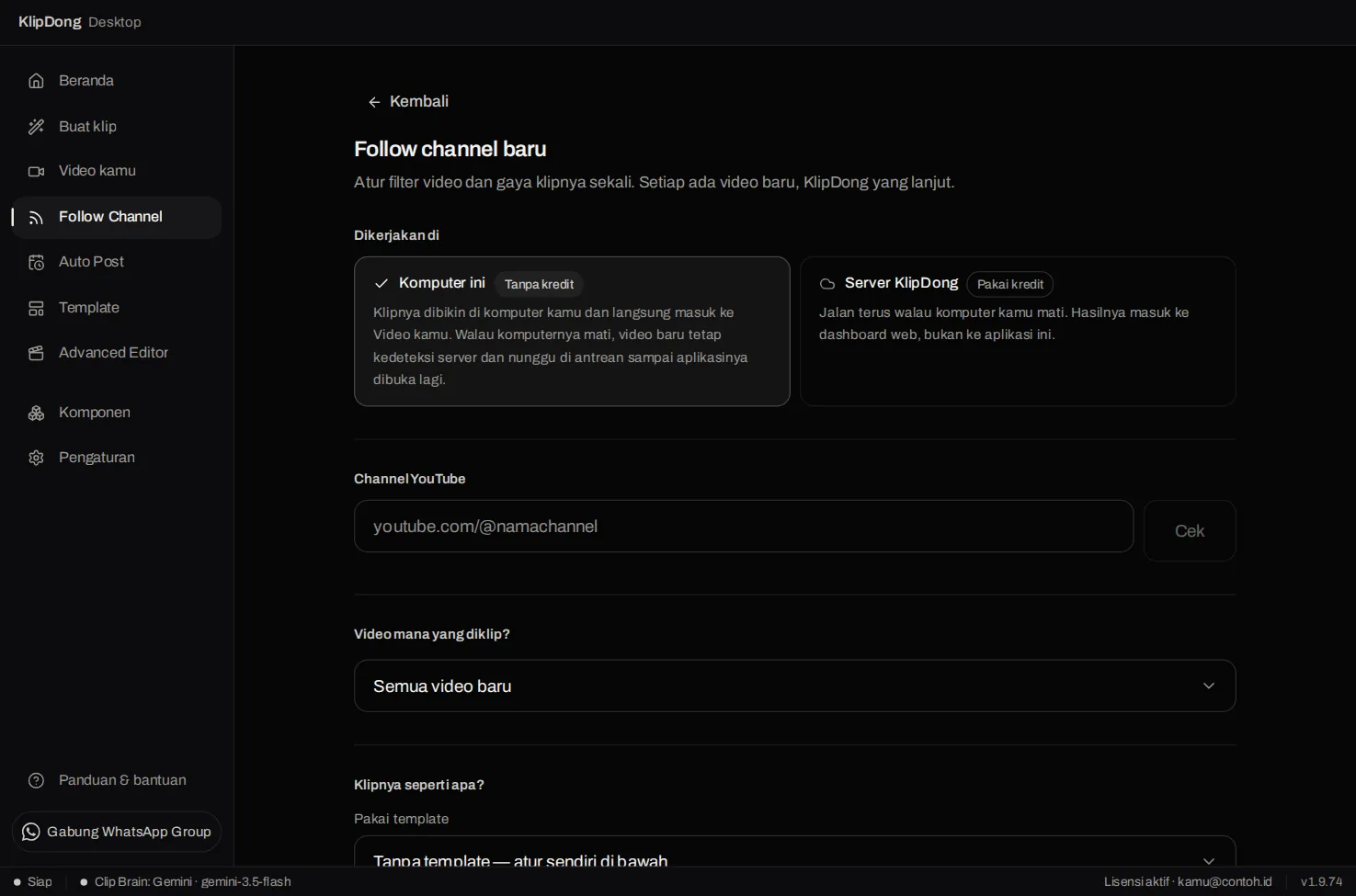Click the Clip Brain Gemini status entry
Screen dimensions: 1356x896
186,882
